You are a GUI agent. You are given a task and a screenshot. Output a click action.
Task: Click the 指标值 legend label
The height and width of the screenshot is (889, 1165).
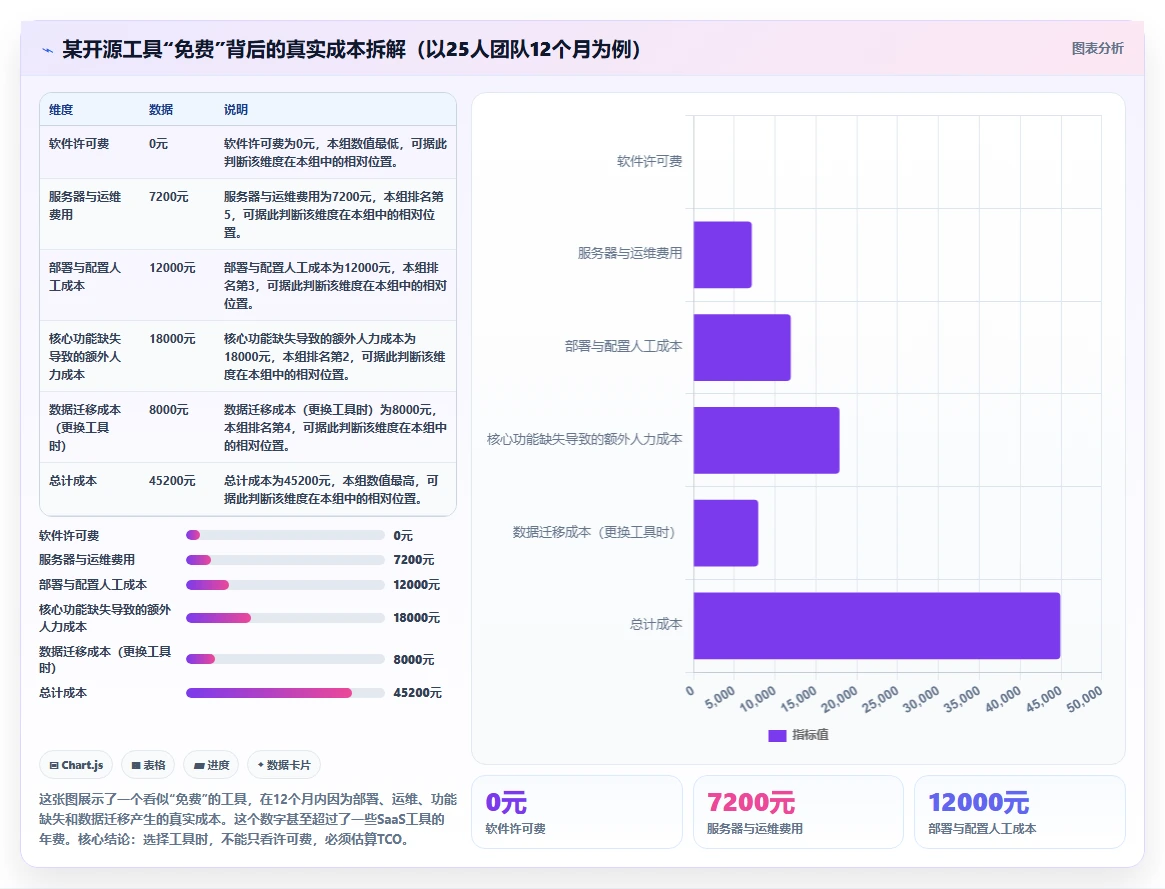[x=810, y=735]
